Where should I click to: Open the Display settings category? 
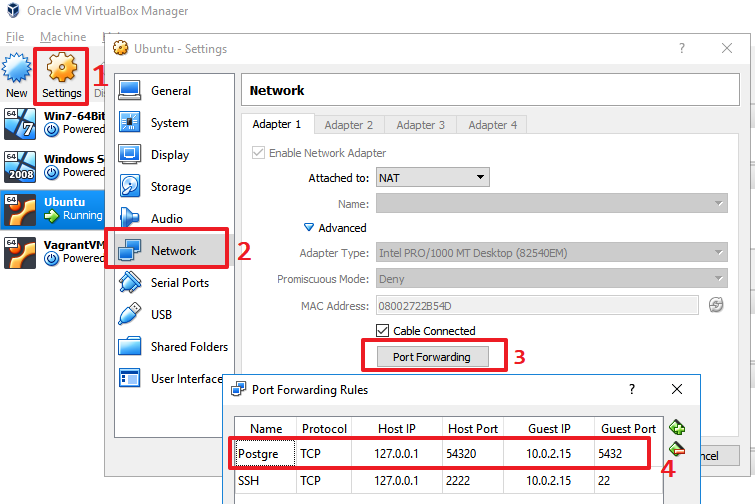coord(169,155)
